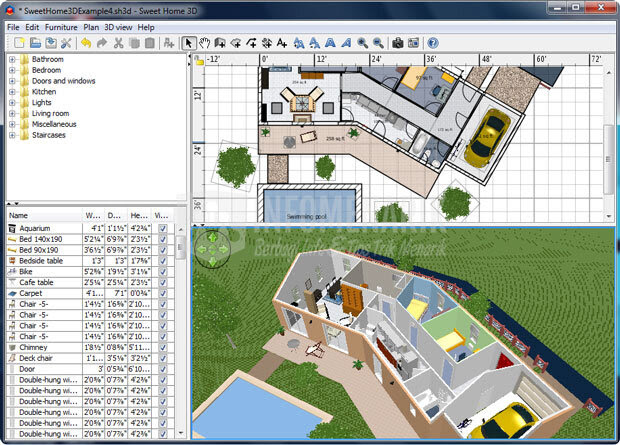Open the File menu
This screenshot has width=620, height=445.
(13, 27)
